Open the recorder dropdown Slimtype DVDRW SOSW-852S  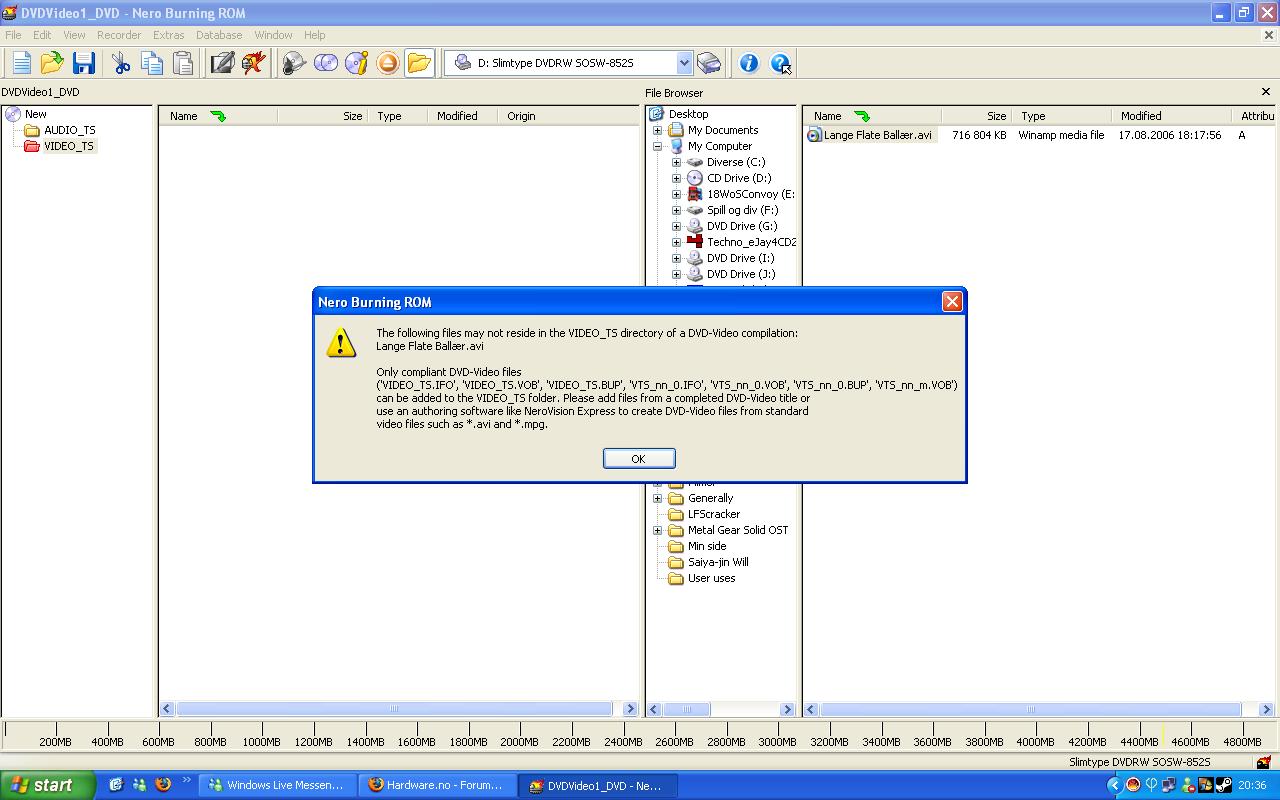[569, 63]
